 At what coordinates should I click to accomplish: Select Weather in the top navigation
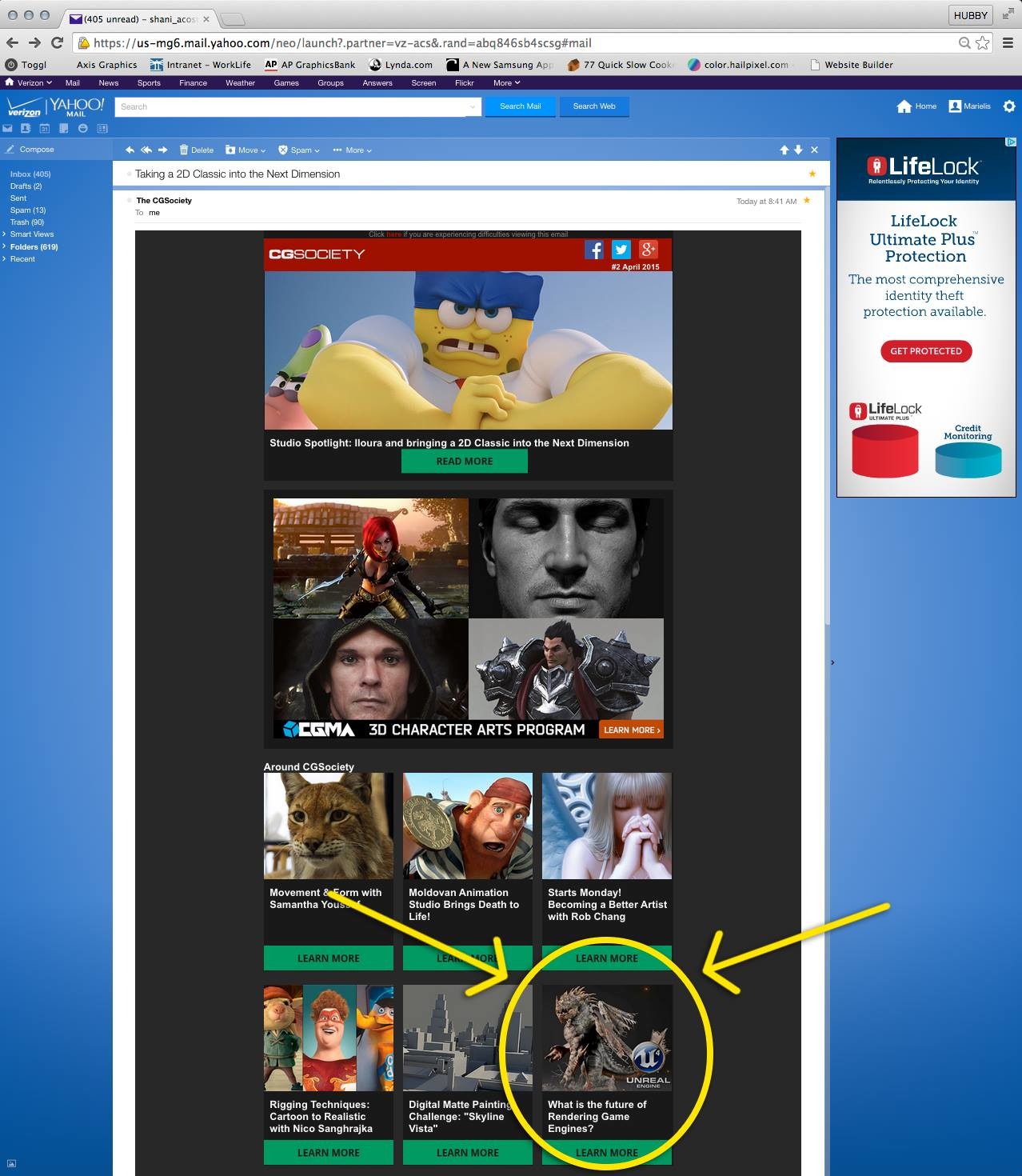pyautogui.click(x=240, y=82)
